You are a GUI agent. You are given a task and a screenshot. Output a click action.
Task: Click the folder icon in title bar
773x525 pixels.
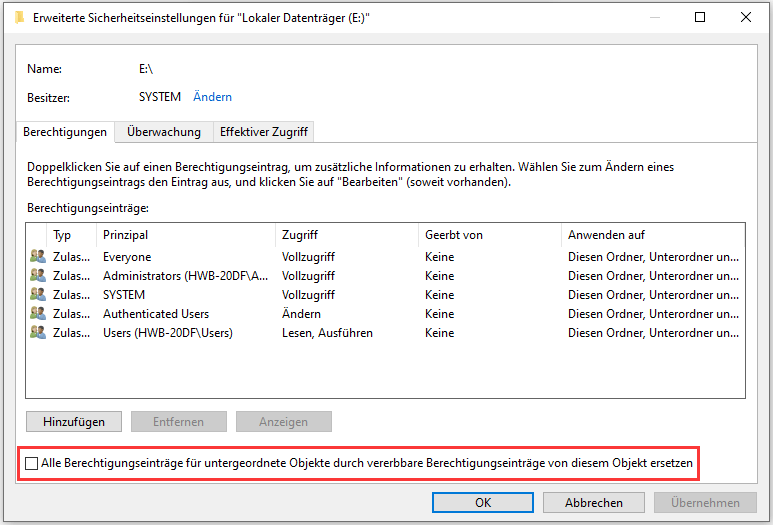coord(19,17)
